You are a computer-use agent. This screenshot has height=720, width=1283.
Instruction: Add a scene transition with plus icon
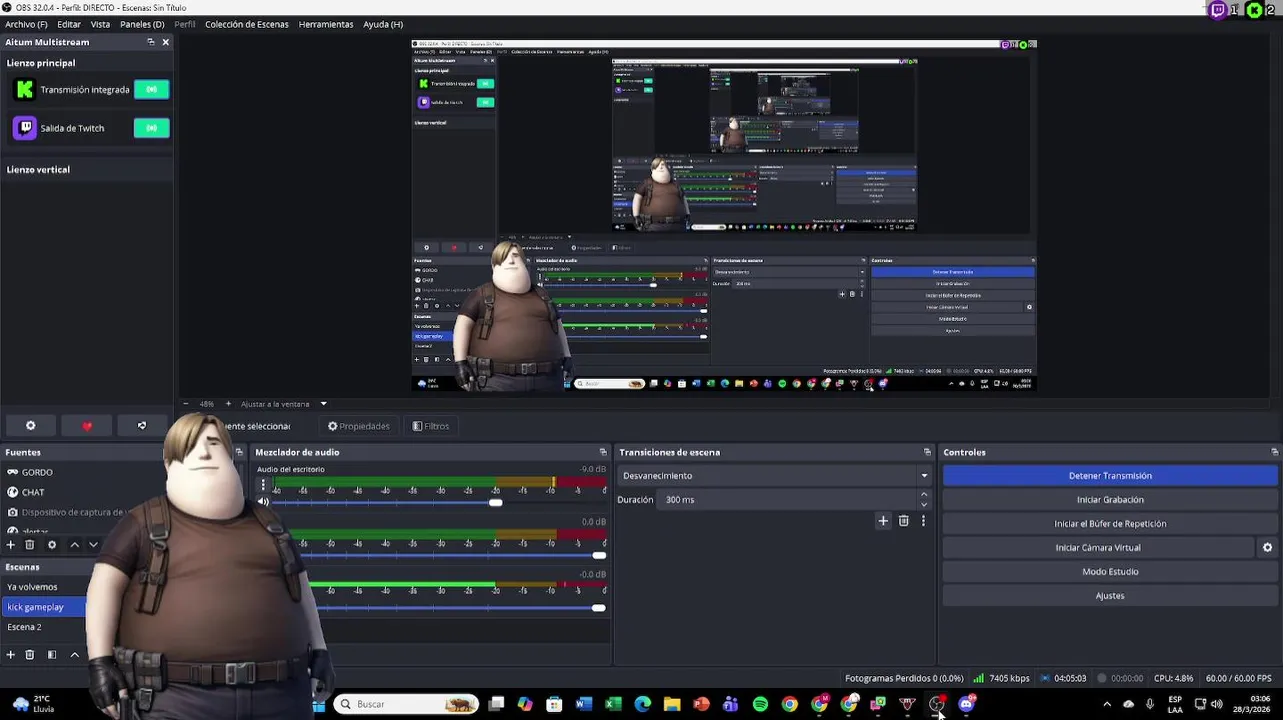[x=883, y=521]
